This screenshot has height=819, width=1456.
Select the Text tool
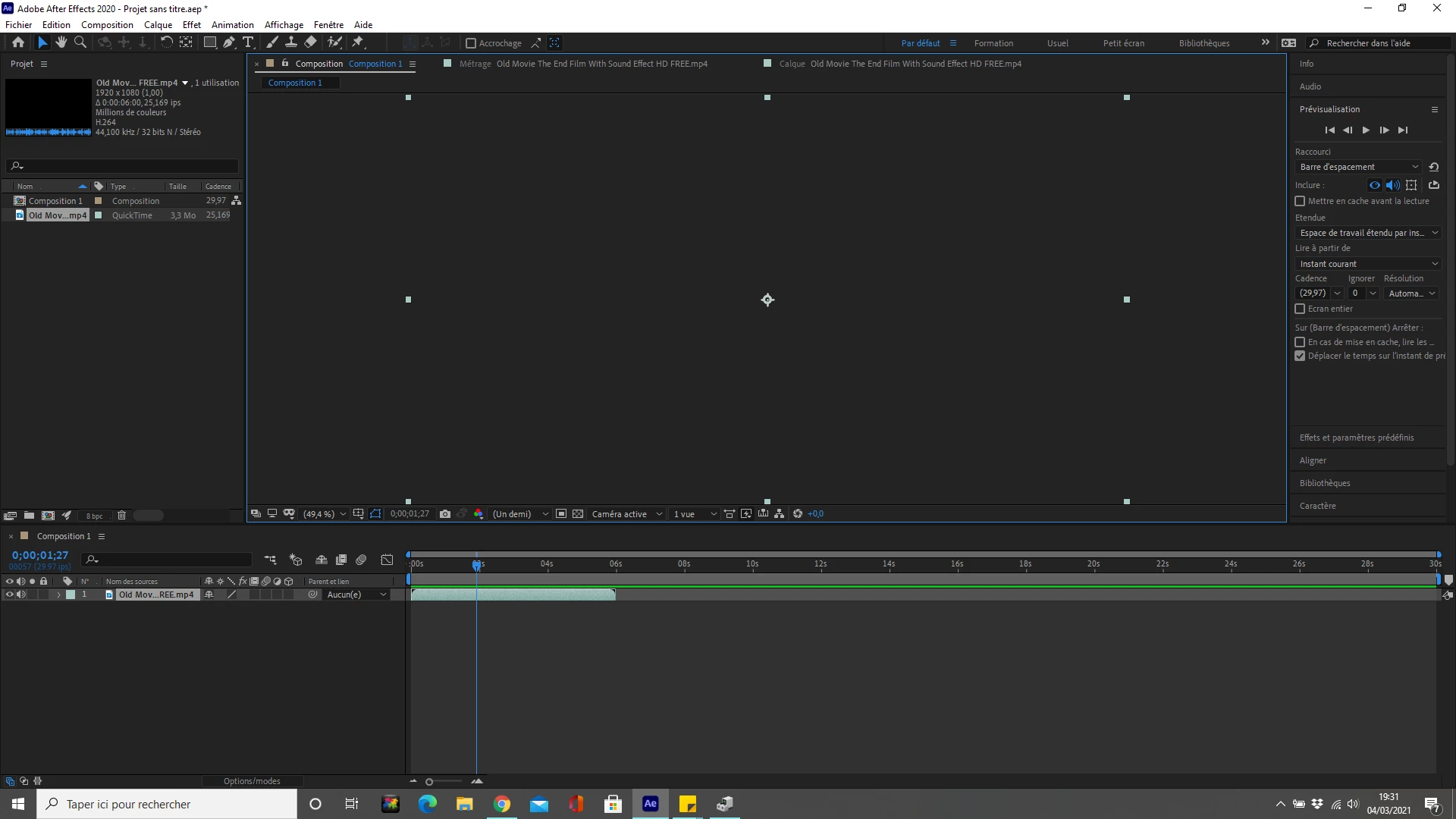point(248,42)
